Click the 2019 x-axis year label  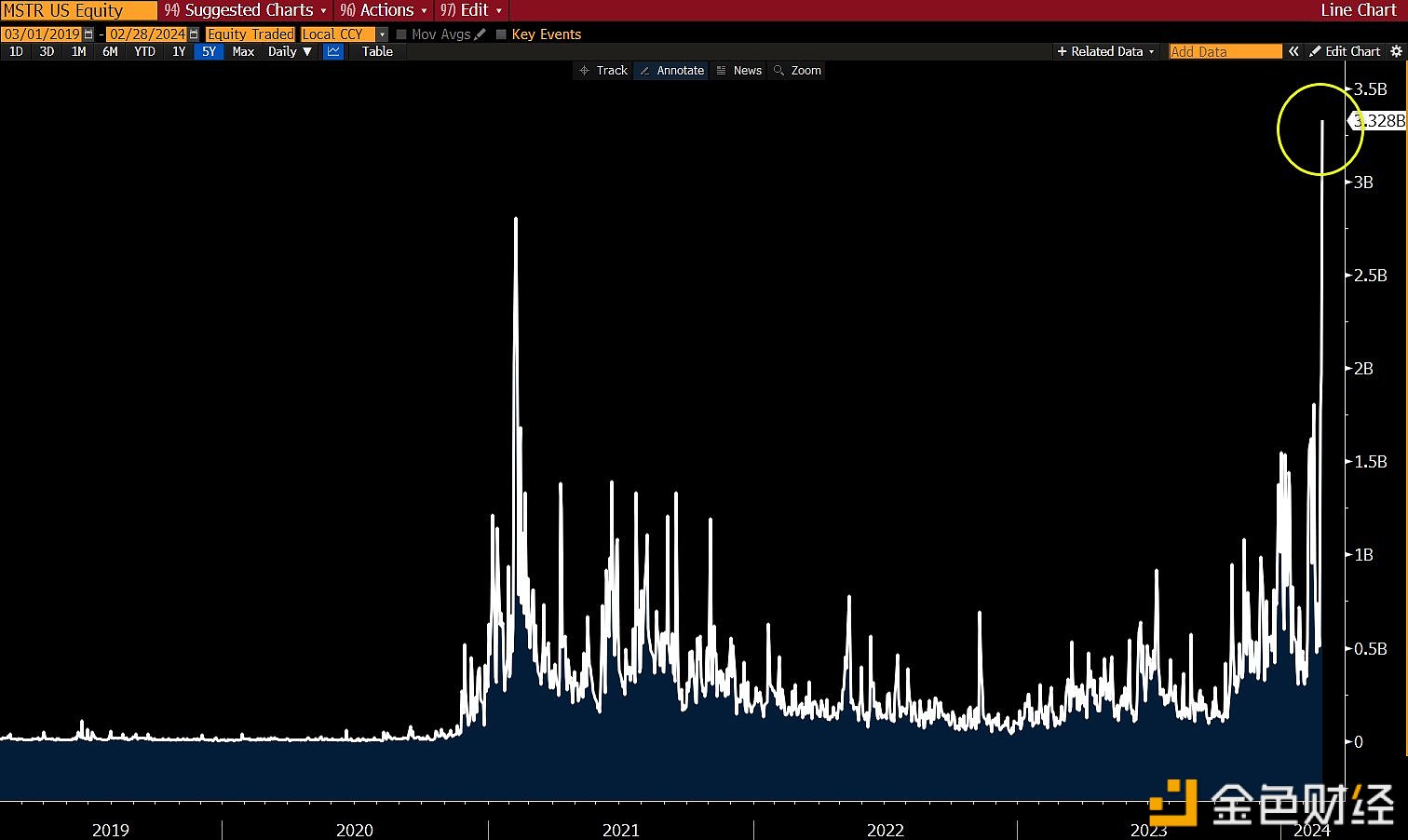point(111,830)
